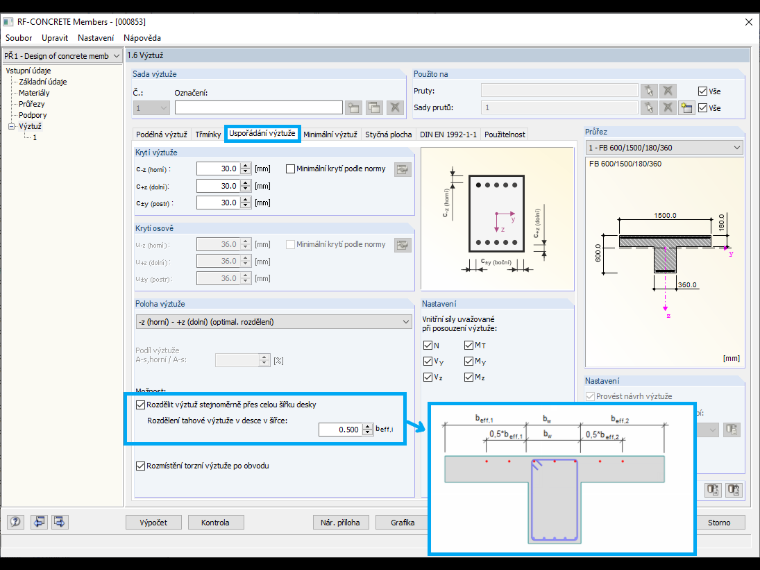Toggle internal force Mz checkbox
This screenshot has width=760, height=570.
click(x=468, y=377)
